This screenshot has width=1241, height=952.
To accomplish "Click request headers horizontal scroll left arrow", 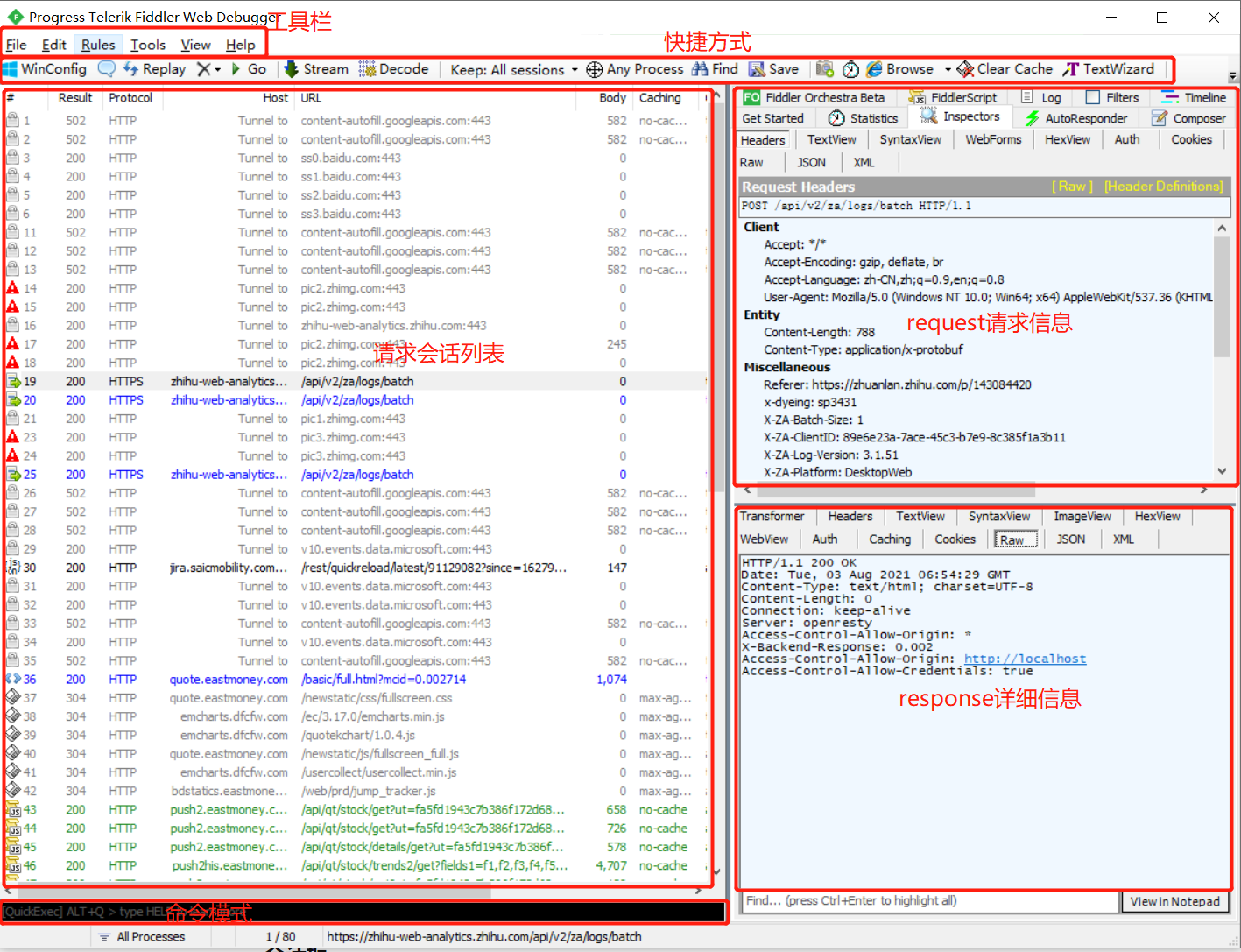I will [746, 490].
